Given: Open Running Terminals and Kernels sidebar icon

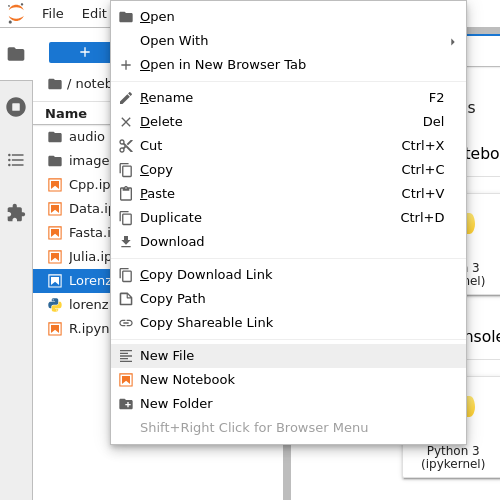Looking at the screenshot, I should pos(16,107).
